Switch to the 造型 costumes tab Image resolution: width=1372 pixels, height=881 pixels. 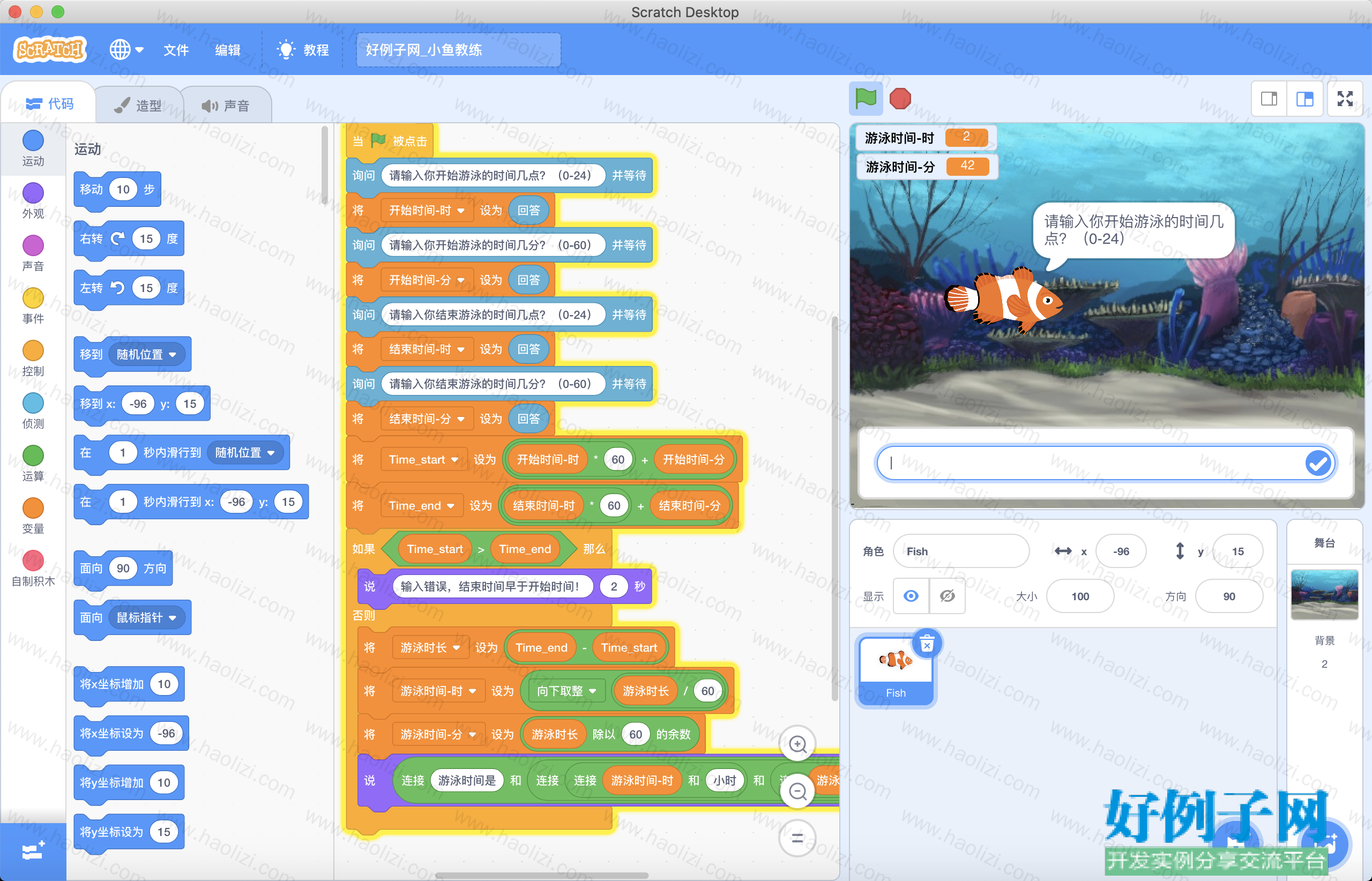coord(138,105)
